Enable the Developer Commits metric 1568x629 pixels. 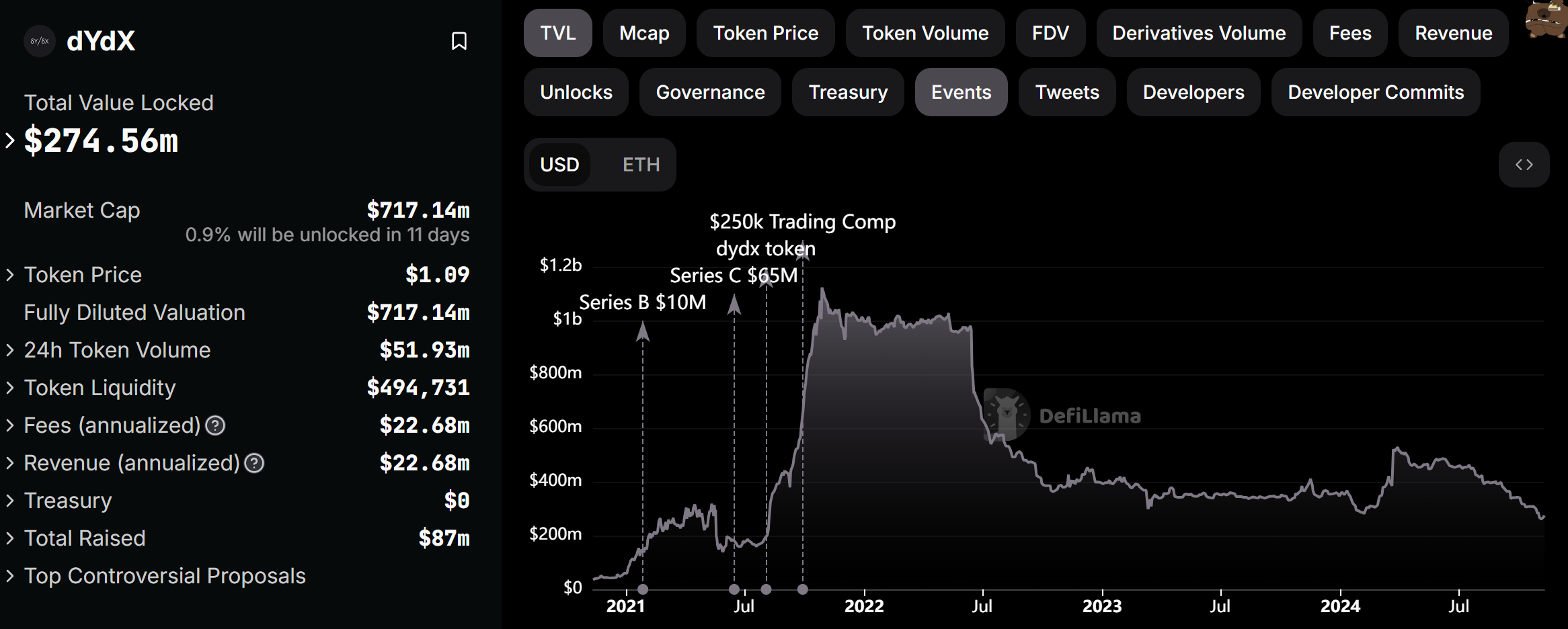click(x=1376, y=92)
